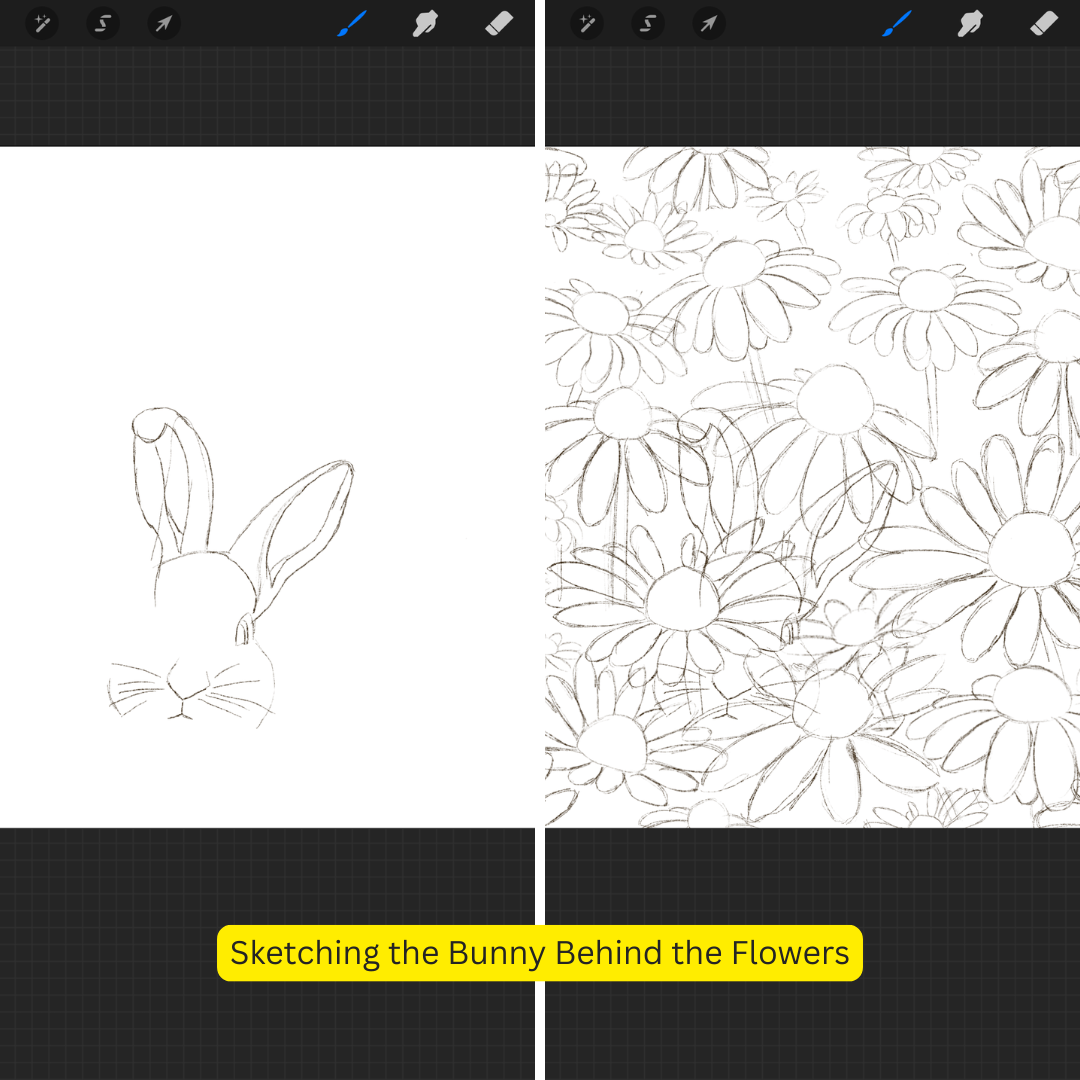The height and width of the screenshot is (1080, 1080).
Task: Click the bunny's small eye on left canvas
Action: tap(243, 629)
